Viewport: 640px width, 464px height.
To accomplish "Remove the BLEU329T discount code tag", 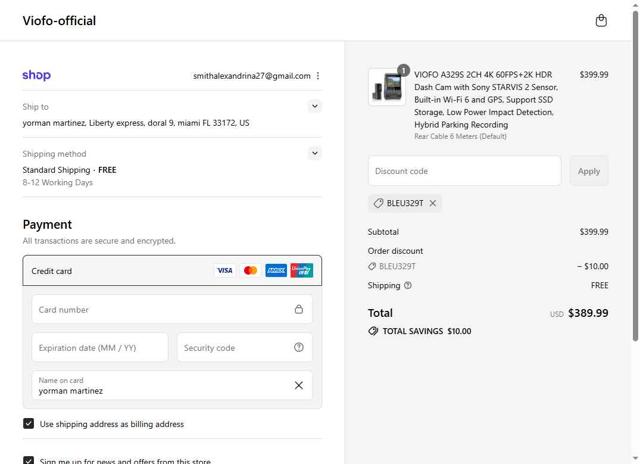I will click(x=433, y=203).
